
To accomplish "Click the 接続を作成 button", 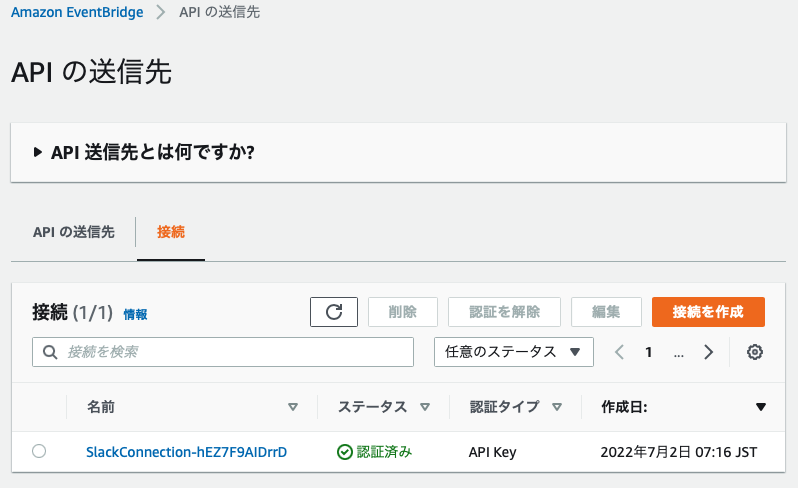I will 708,312.
